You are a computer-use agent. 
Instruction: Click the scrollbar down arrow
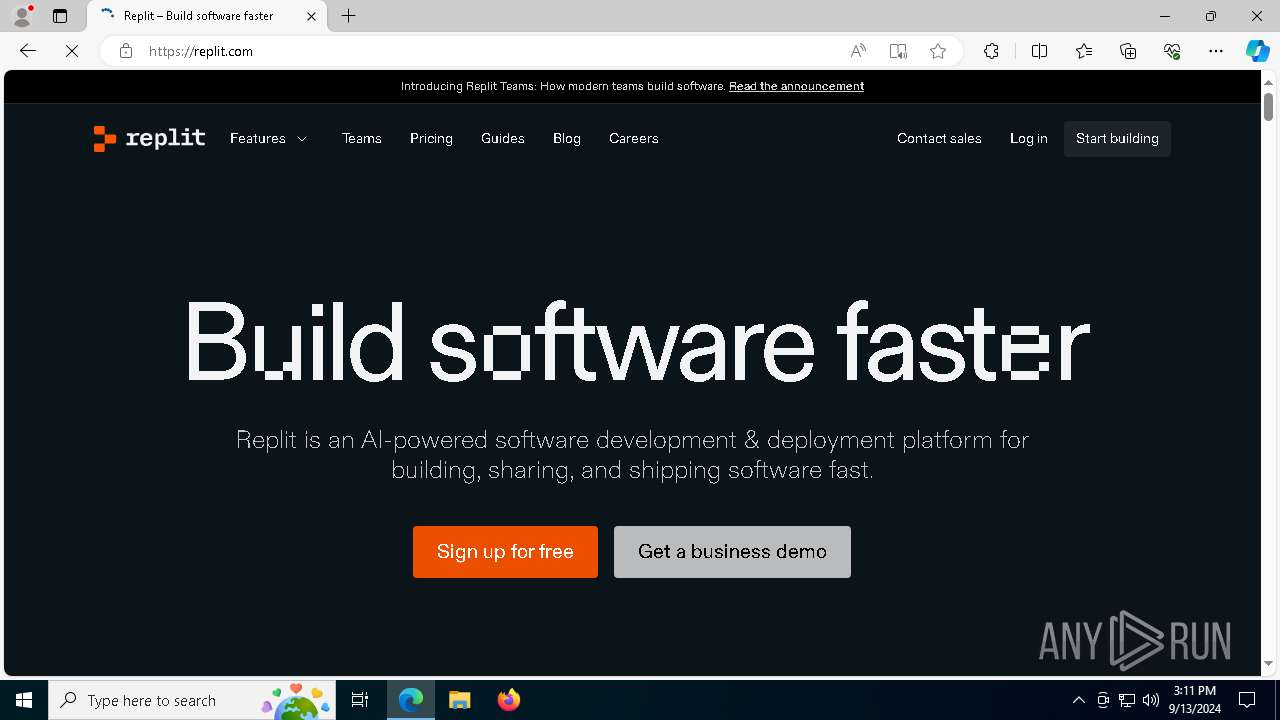coord(1268,663)
